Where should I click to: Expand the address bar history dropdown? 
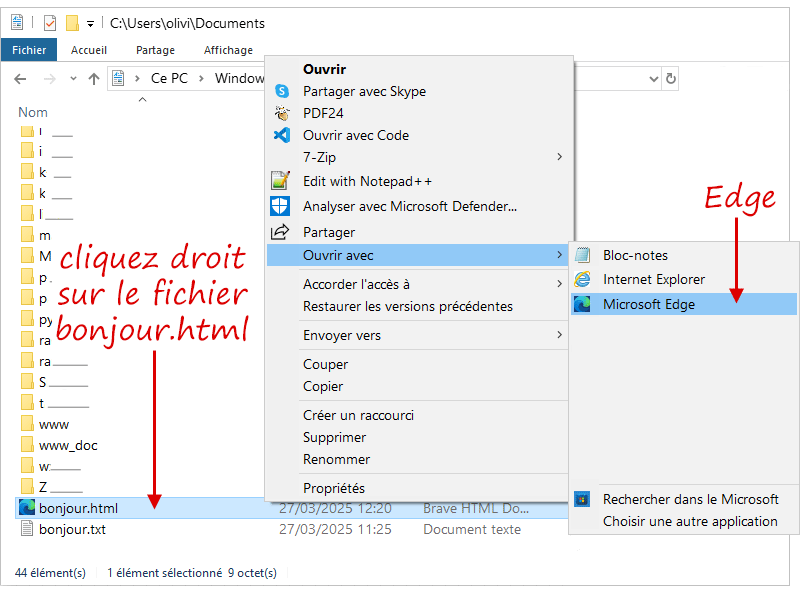coord(654,79)
